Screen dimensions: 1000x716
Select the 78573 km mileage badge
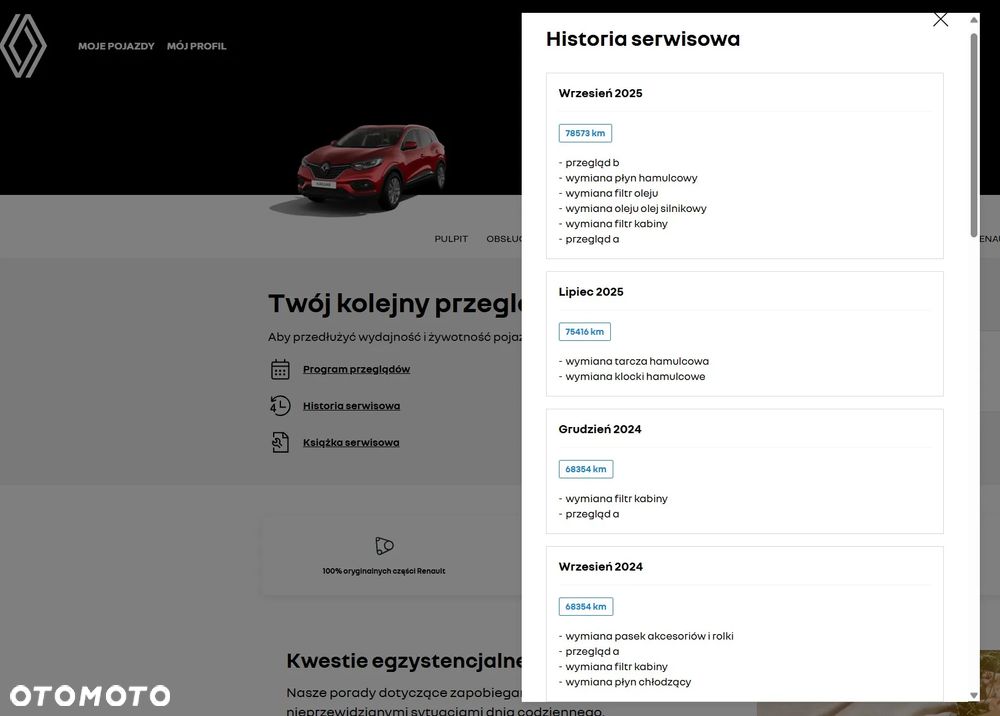pos(585,133)
